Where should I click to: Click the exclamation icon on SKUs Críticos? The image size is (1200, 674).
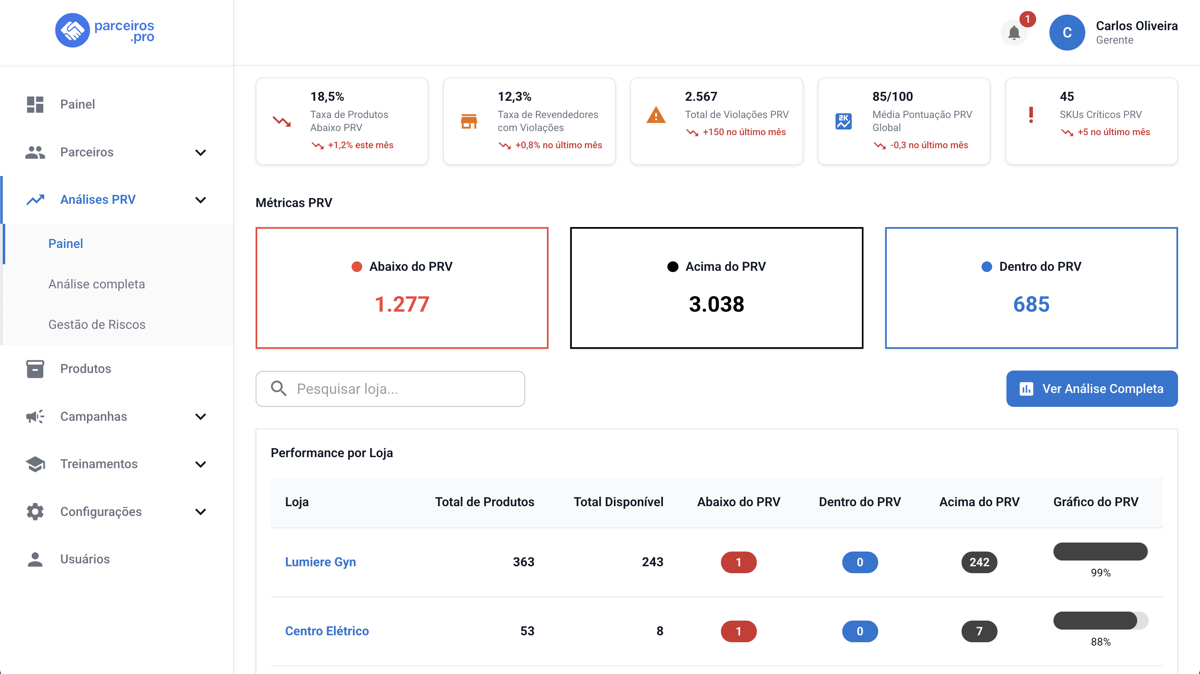[x=1031, y=115]
